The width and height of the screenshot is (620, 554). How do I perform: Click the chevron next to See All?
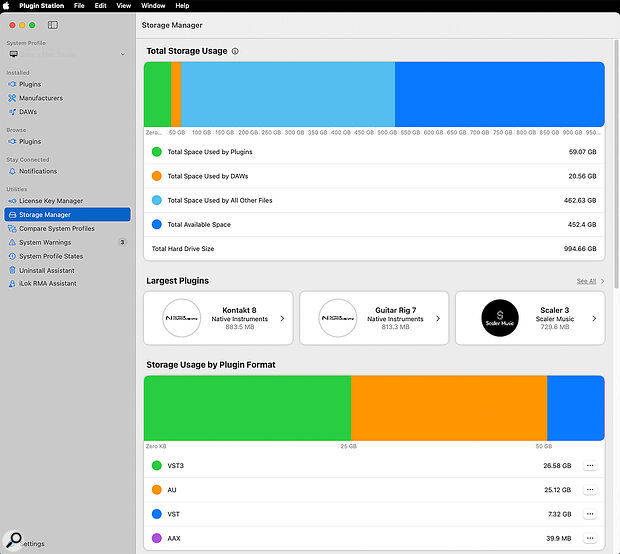(602, 281)
